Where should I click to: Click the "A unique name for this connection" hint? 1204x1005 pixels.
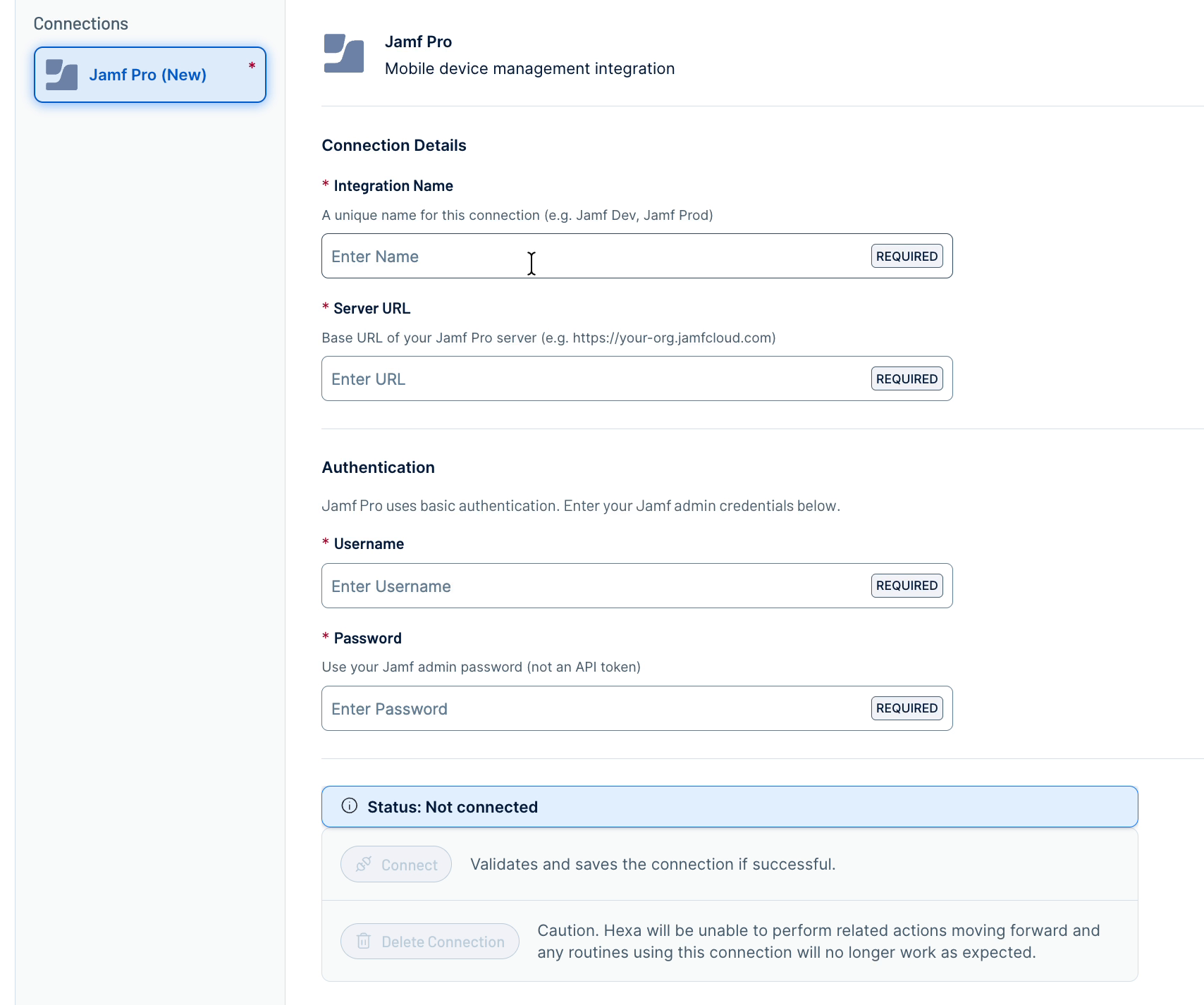click(x=517, y=215)
